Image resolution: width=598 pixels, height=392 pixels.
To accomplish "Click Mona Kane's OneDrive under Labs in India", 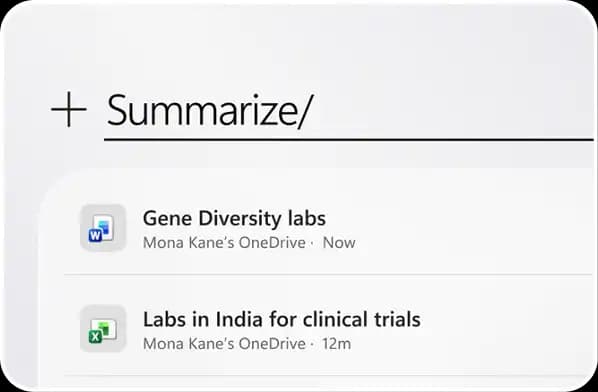I will 224,344.
